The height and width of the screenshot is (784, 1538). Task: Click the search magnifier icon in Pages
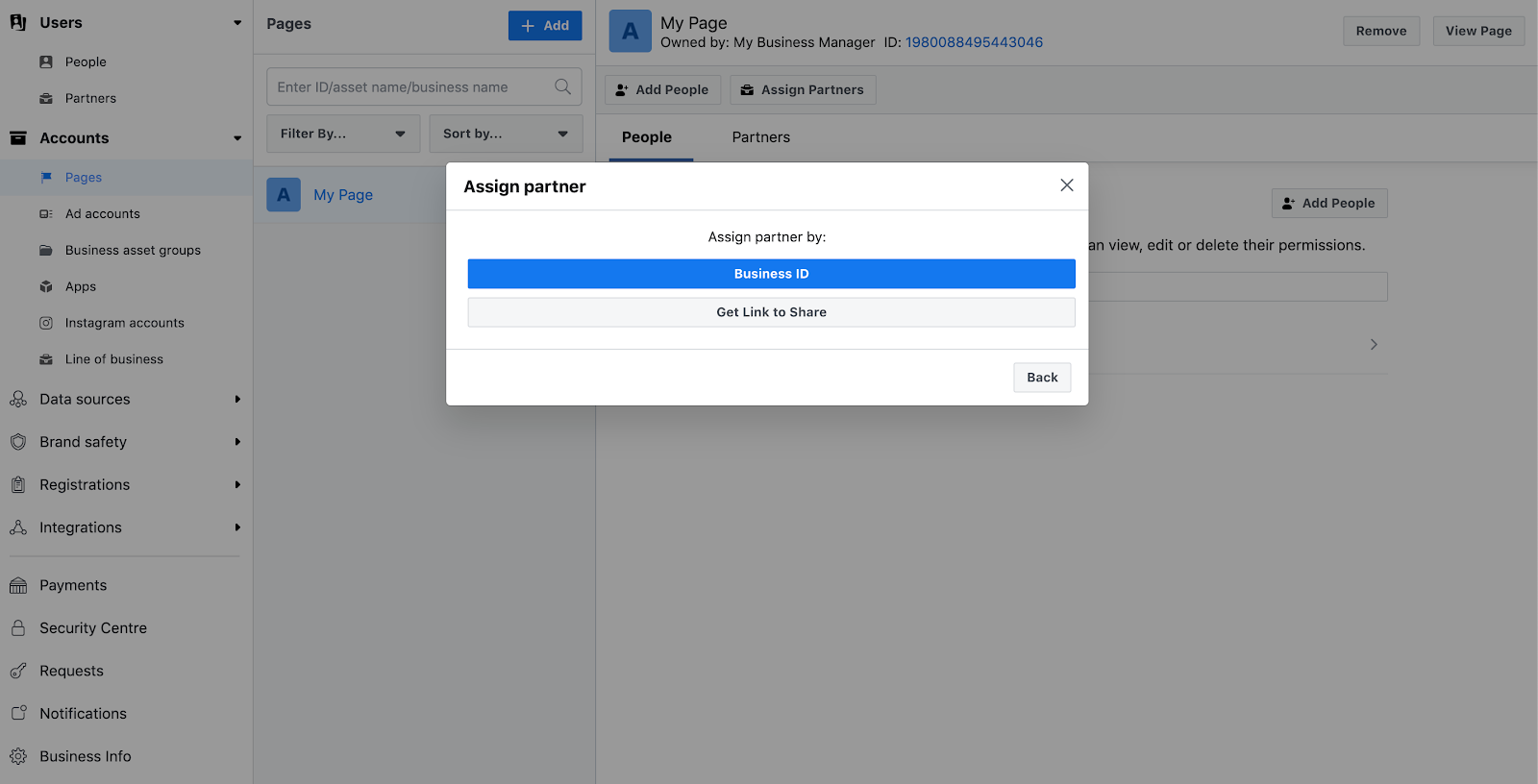[563, 86]
